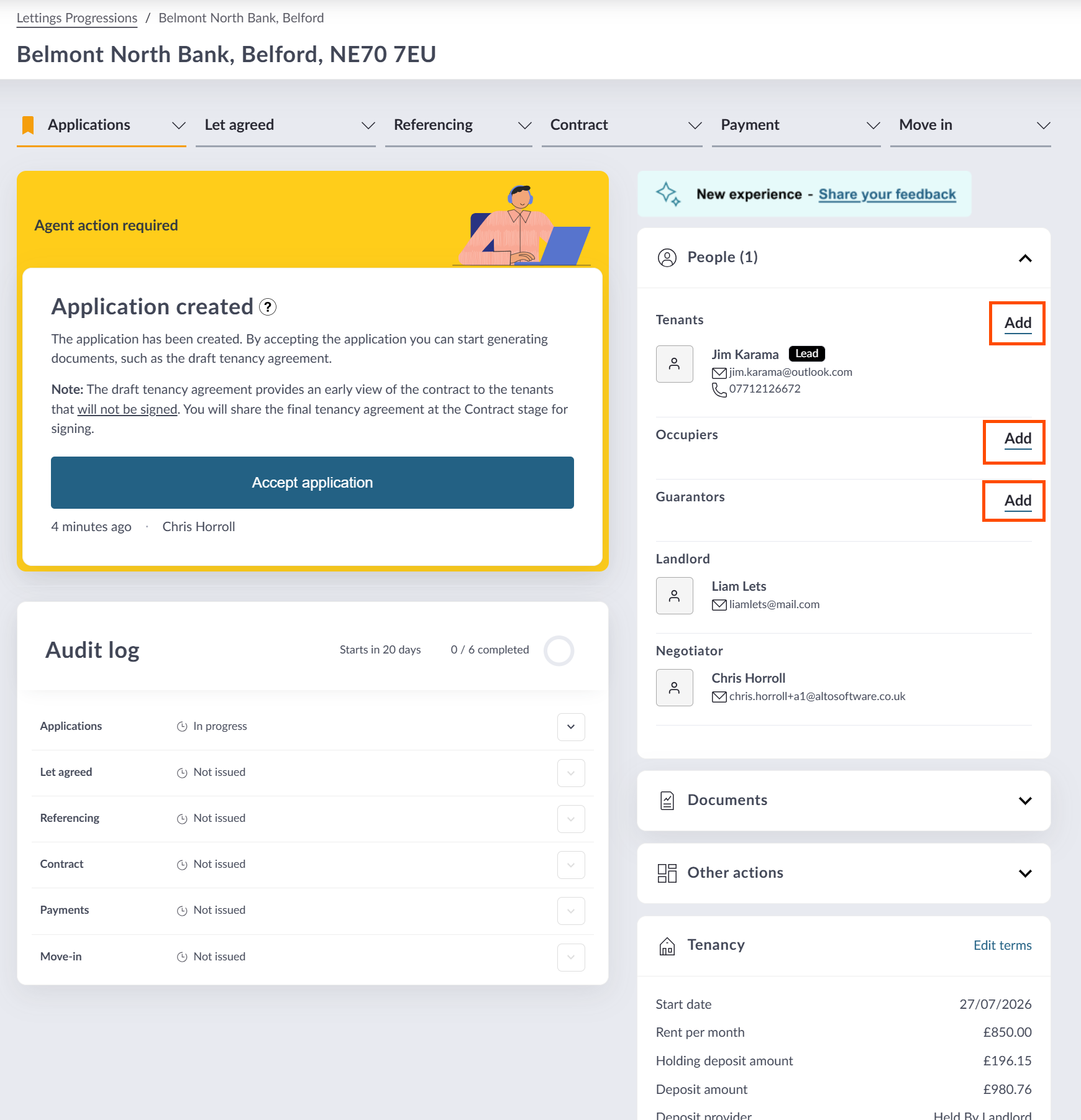Expand the Payments audit log row
The image size is (1081, 1120).
tap(571, 911)
